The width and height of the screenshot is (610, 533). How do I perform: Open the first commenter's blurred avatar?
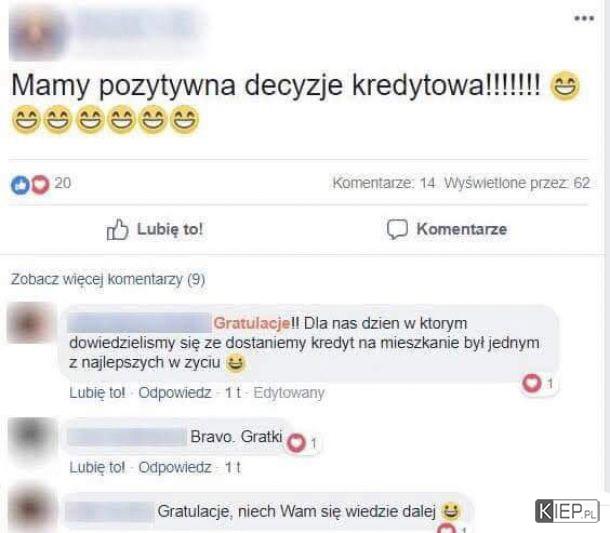[x=31, y=323]
